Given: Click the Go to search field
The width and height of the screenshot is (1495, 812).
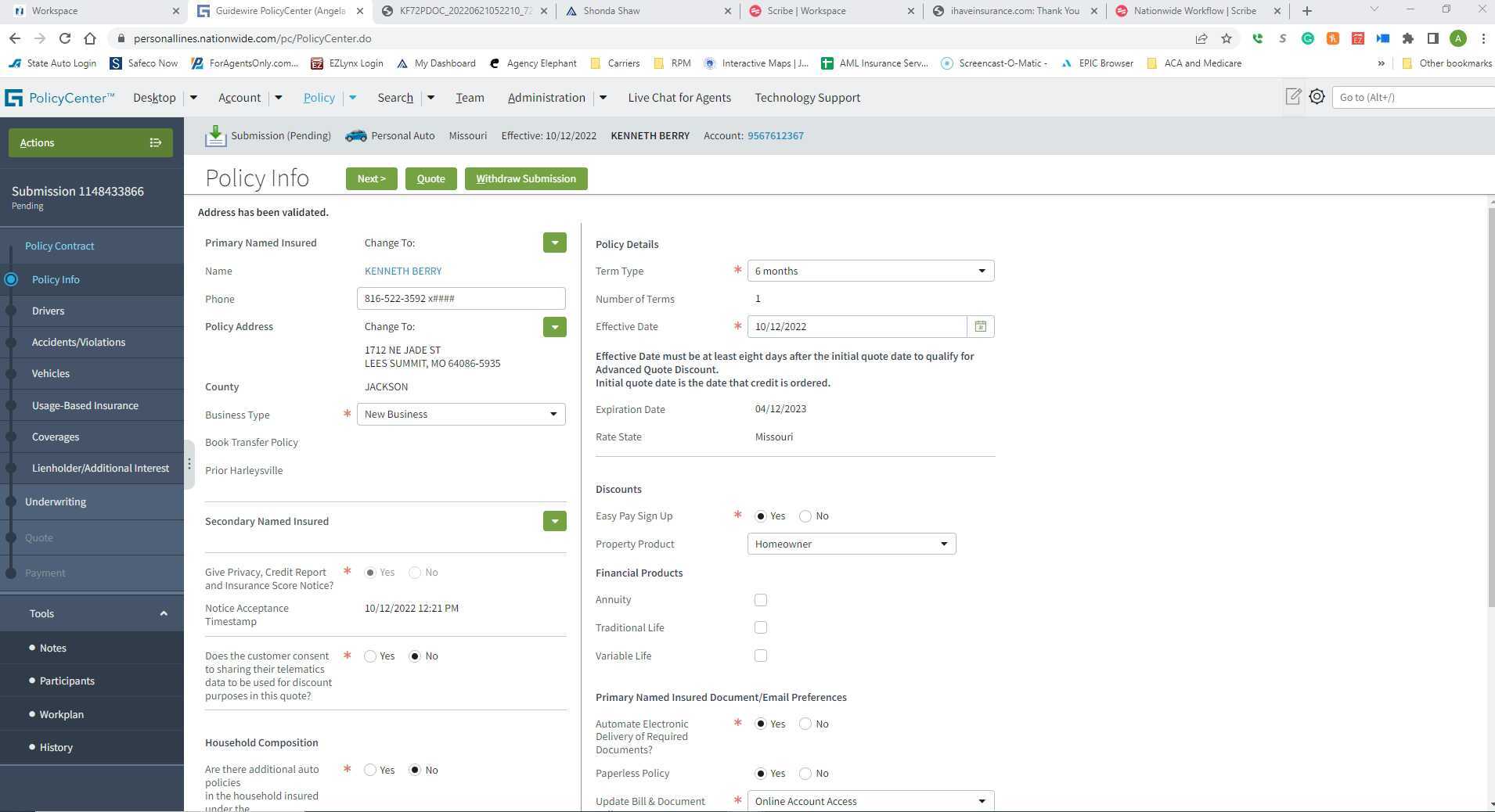Looking at the screenshot, I should pos(1414,97).
